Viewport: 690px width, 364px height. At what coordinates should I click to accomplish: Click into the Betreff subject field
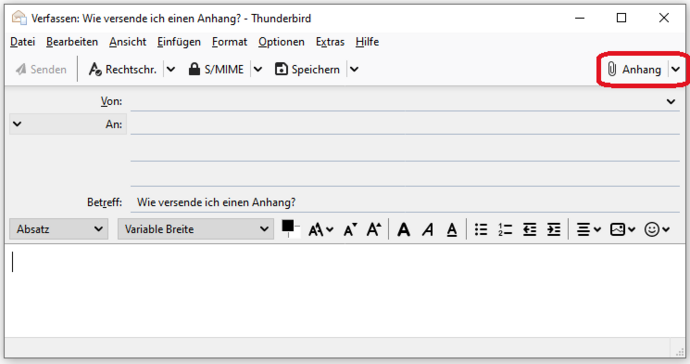coord(405,202)
